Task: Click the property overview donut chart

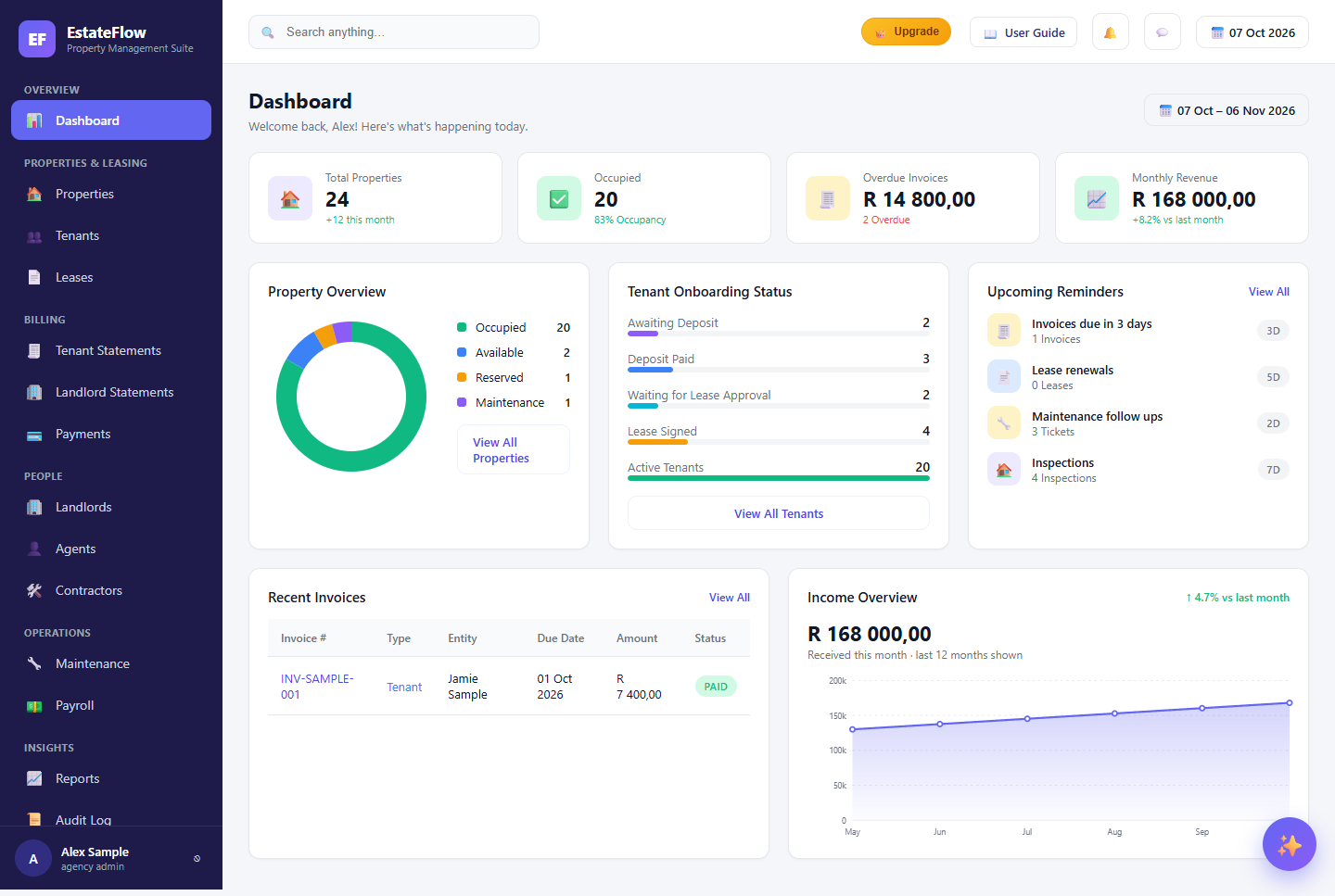Action: point(351,397)
